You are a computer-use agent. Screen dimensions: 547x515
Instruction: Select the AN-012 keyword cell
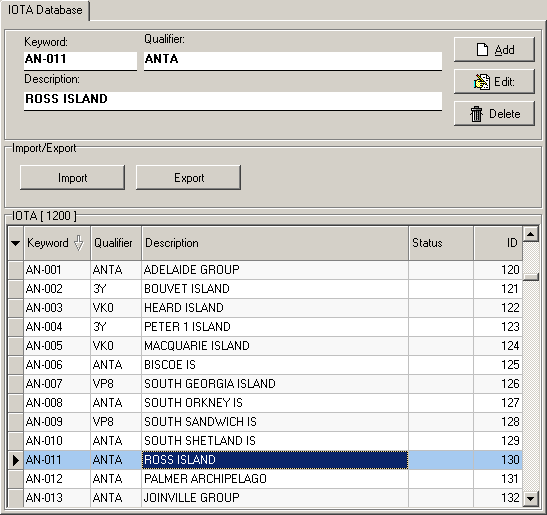point(57,479)
